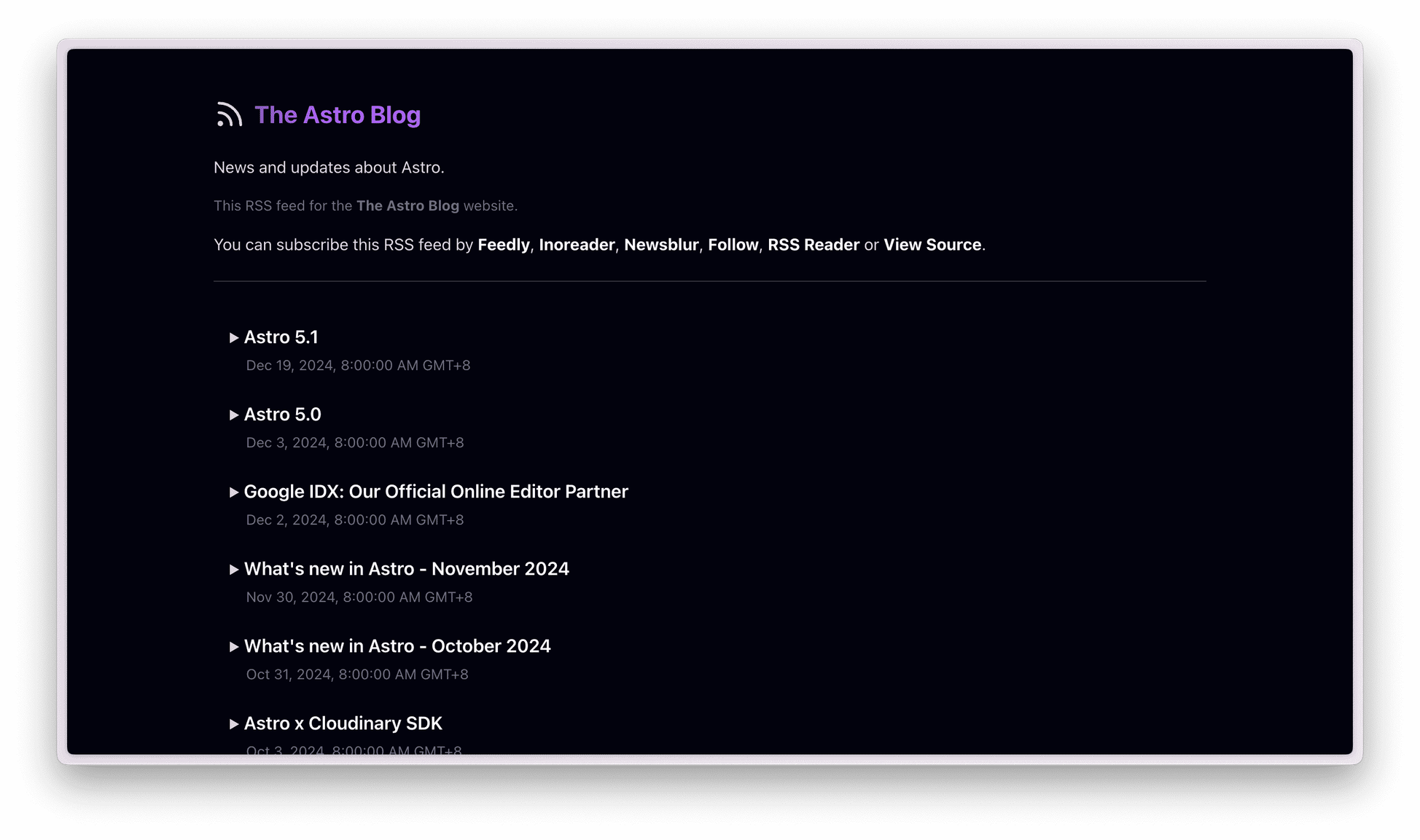
Task: Expand the Astro 5.0 disclosure triangle
Action: tap(234, 415)
